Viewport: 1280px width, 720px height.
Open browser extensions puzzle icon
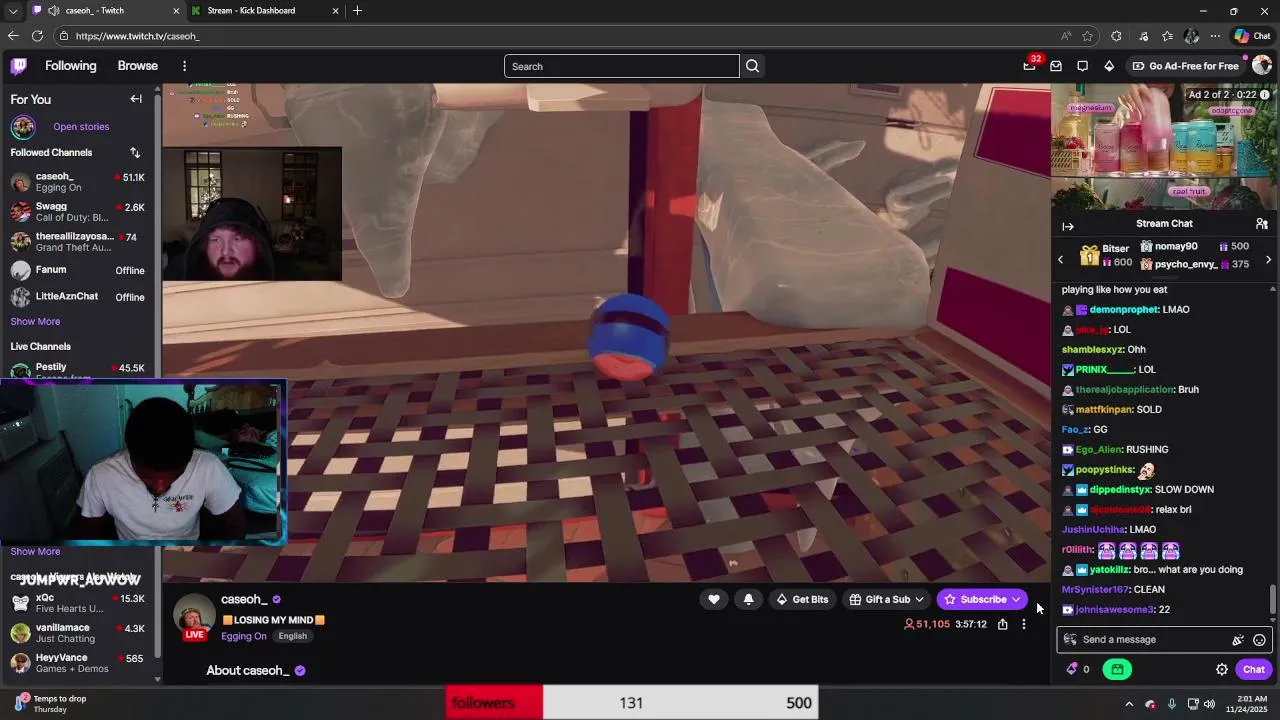1116,36
